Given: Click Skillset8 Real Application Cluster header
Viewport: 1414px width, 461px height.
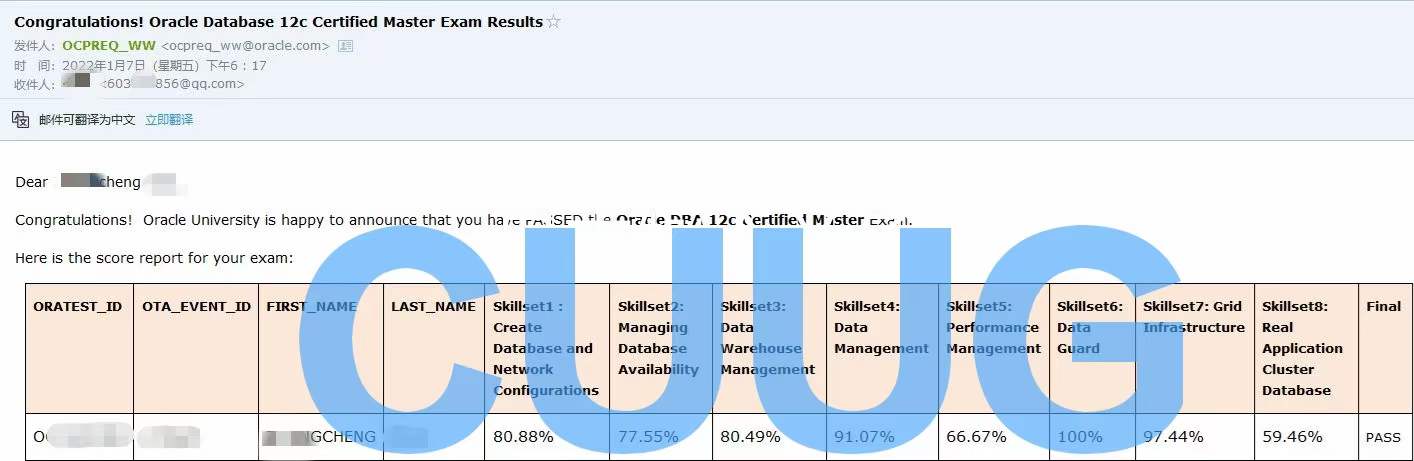Looking at the screenshot, I should coord(1306,348).
